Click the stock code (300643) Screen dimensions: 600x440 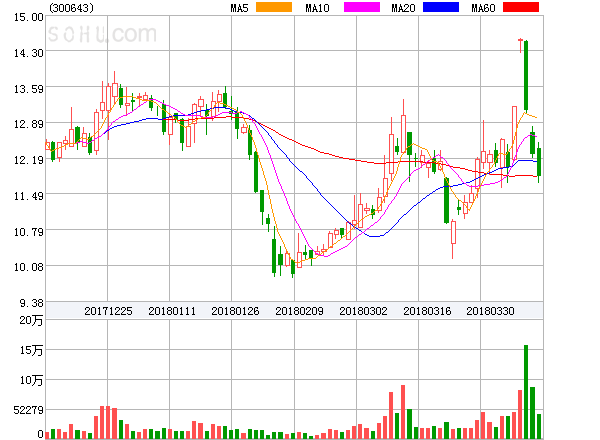[72, 8]
